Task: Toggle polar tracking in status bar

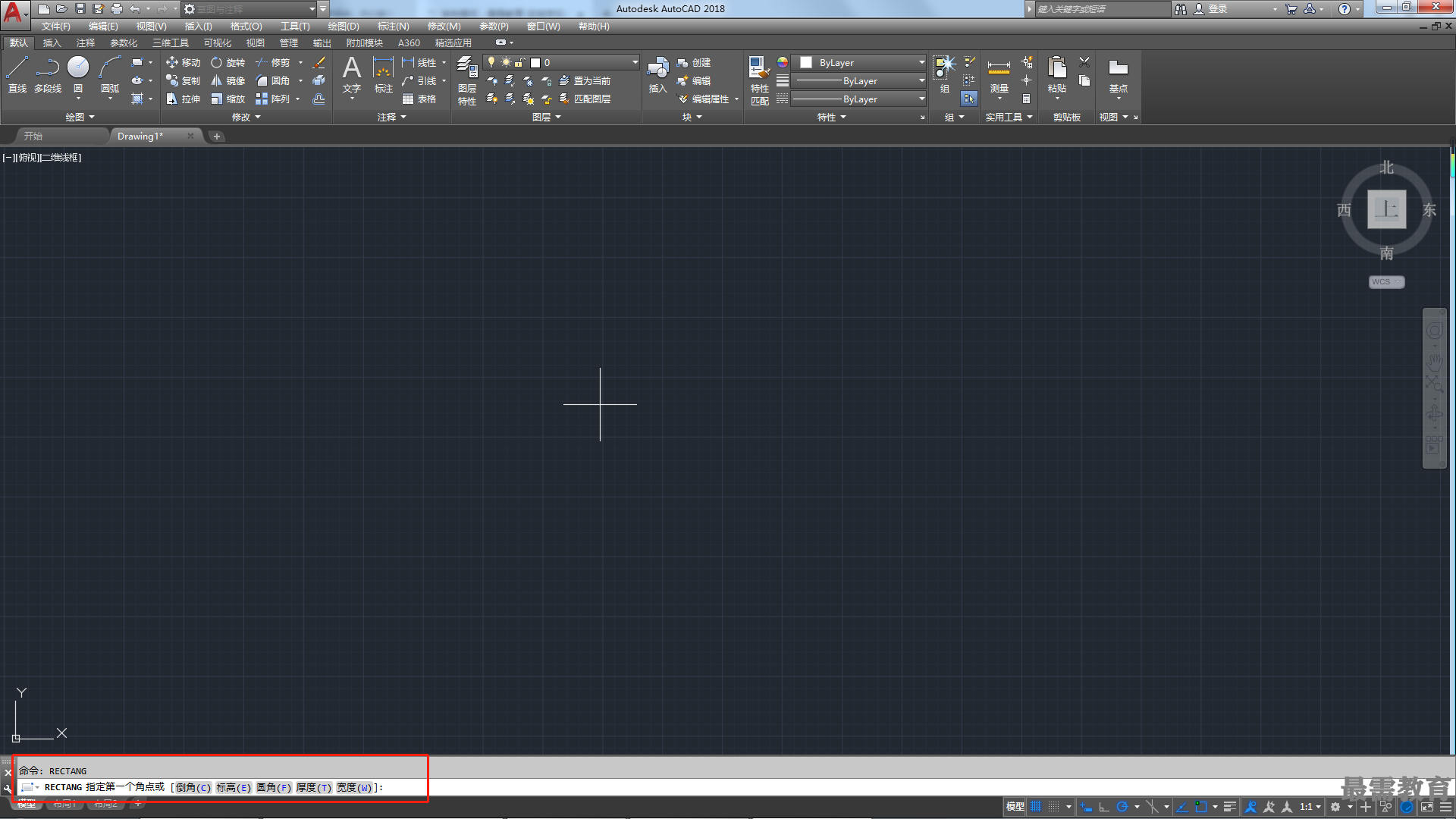Action: tap(1122, 807)
